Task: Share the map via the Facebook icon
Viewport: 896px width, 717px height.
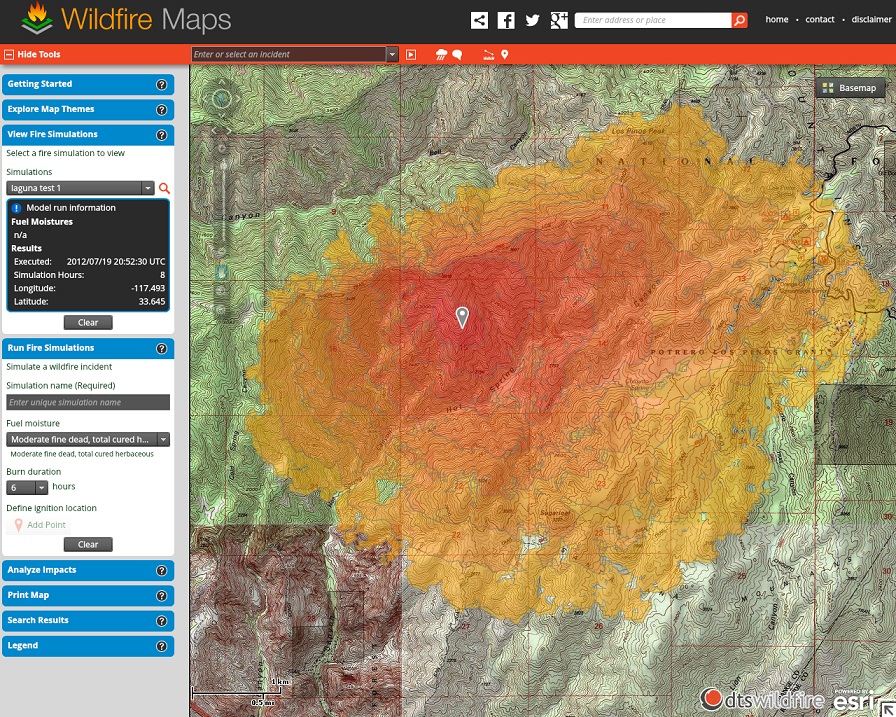Action: tap(507, 19)
